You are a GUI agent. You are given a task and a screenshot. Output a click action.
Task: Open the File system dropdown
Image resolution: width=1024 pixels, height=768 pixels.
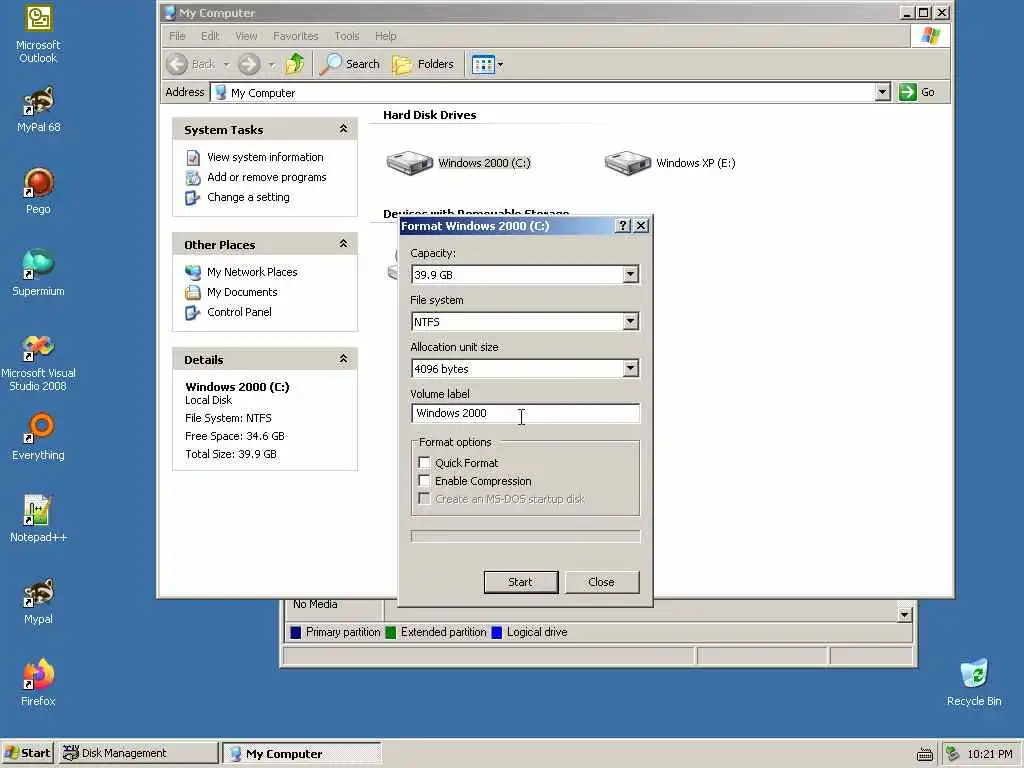tap(630, 322)
